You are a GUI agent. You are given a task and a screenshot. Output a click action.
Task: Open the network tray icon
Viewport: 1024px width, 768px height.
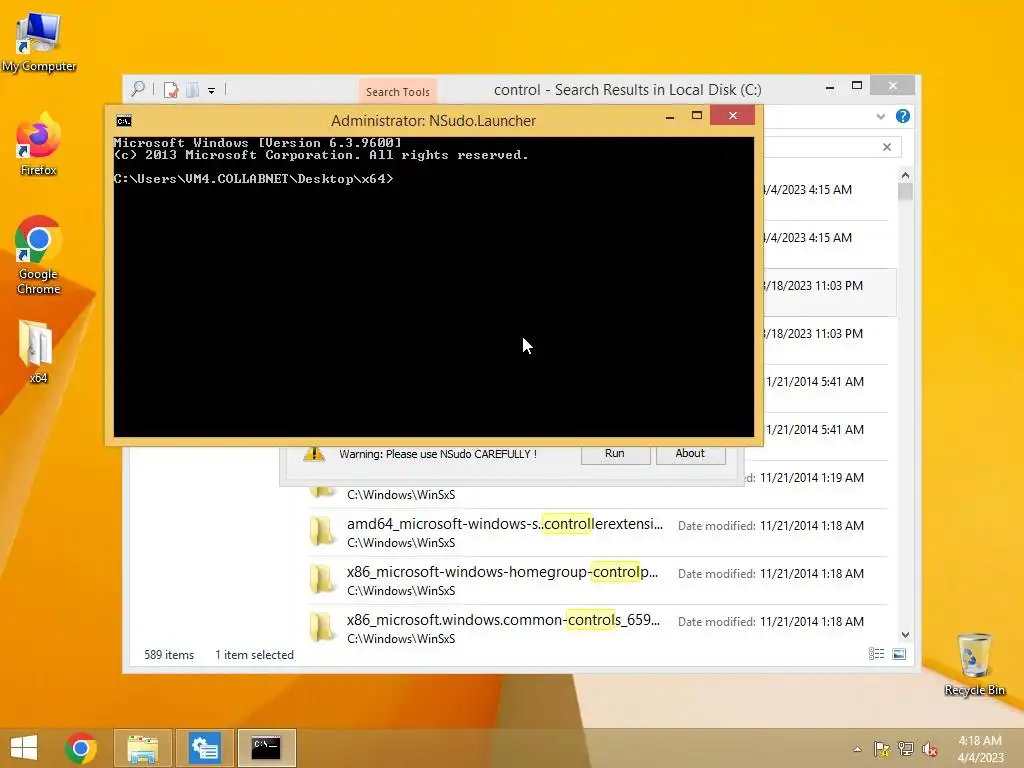point(906,749)
